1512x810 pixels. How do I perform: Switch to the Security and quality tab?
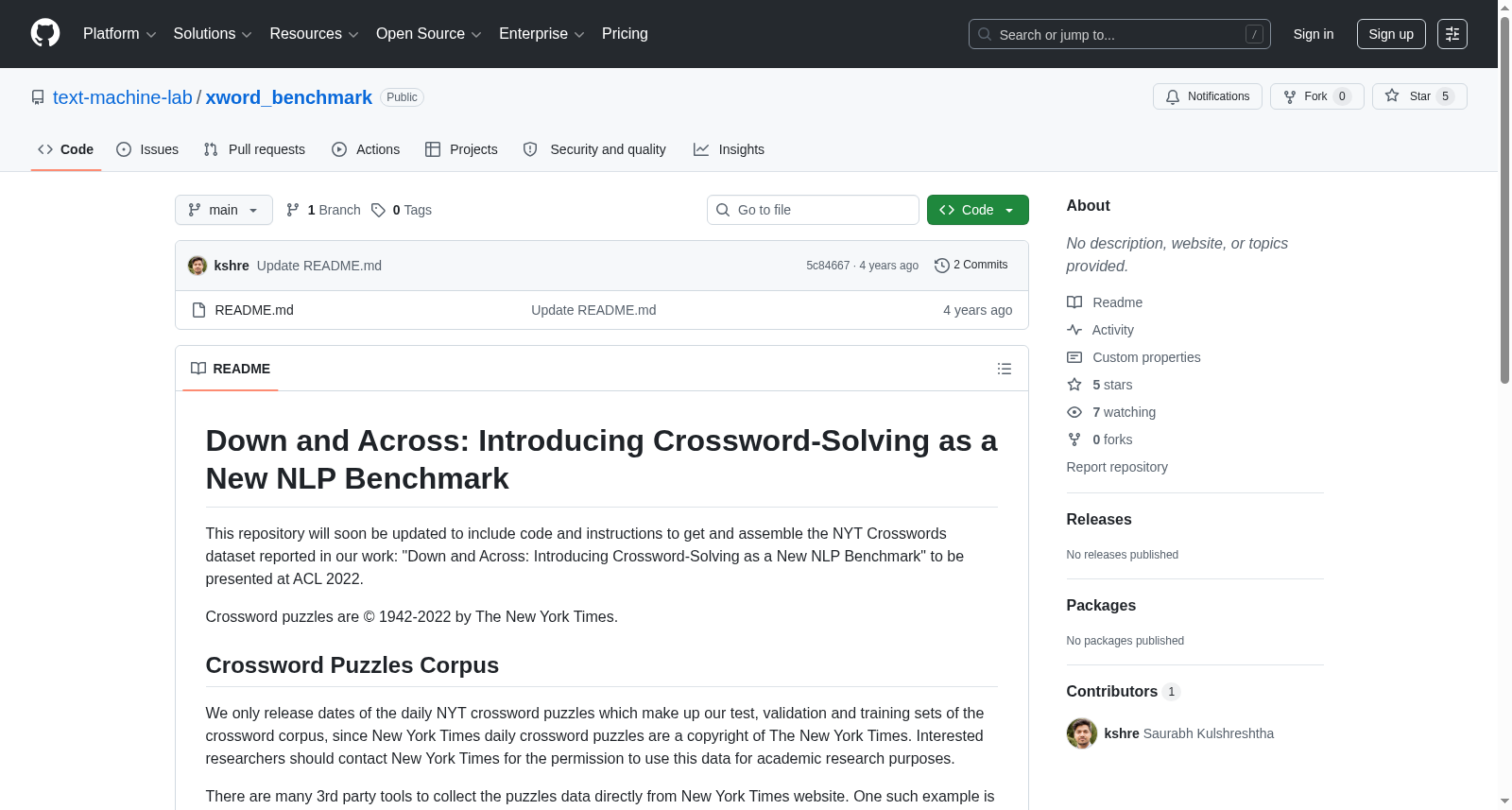coord(594,149)
